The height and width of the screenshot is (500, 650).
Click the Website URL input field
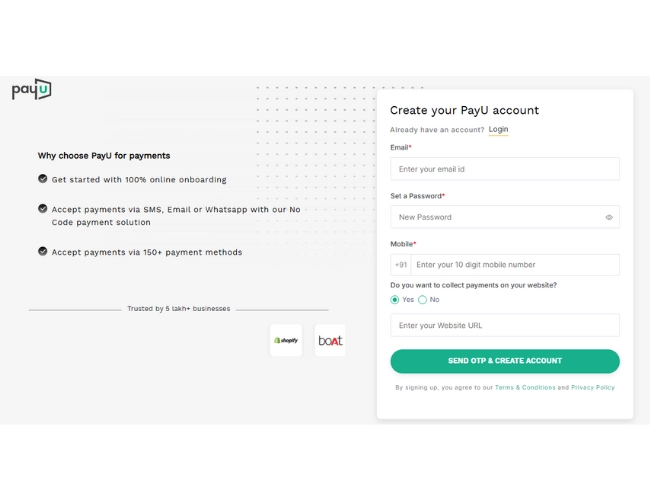[x=504, y=325]
